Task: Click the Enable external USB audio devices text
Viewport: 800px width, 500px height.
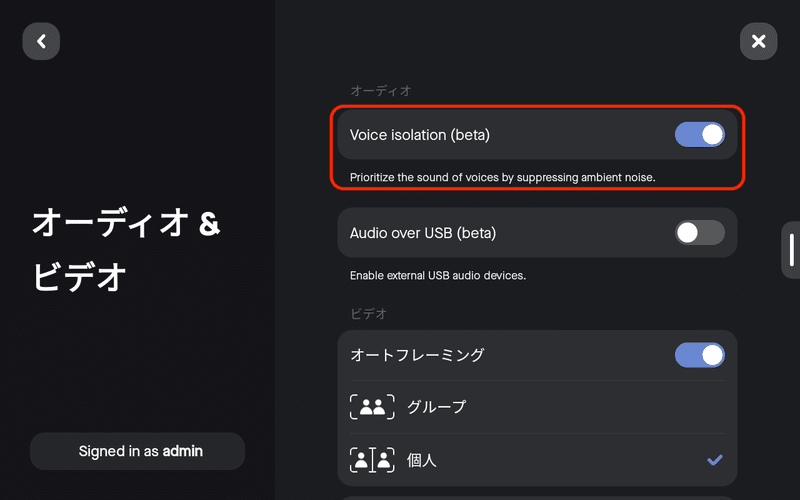Action: coord(438,276)
